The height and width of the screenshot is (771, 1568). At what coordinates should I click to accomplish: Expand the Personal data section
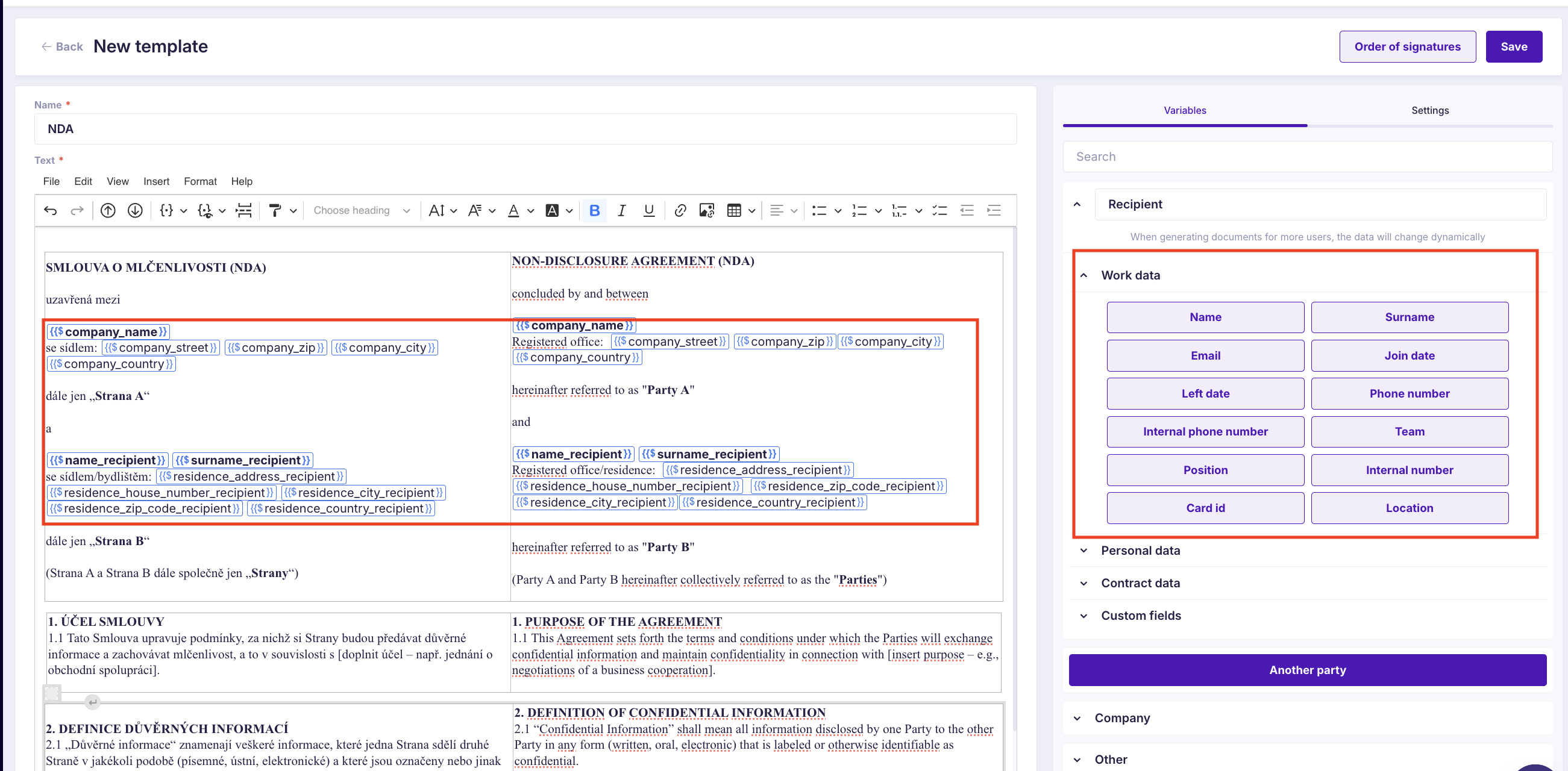click(1083, 551)
